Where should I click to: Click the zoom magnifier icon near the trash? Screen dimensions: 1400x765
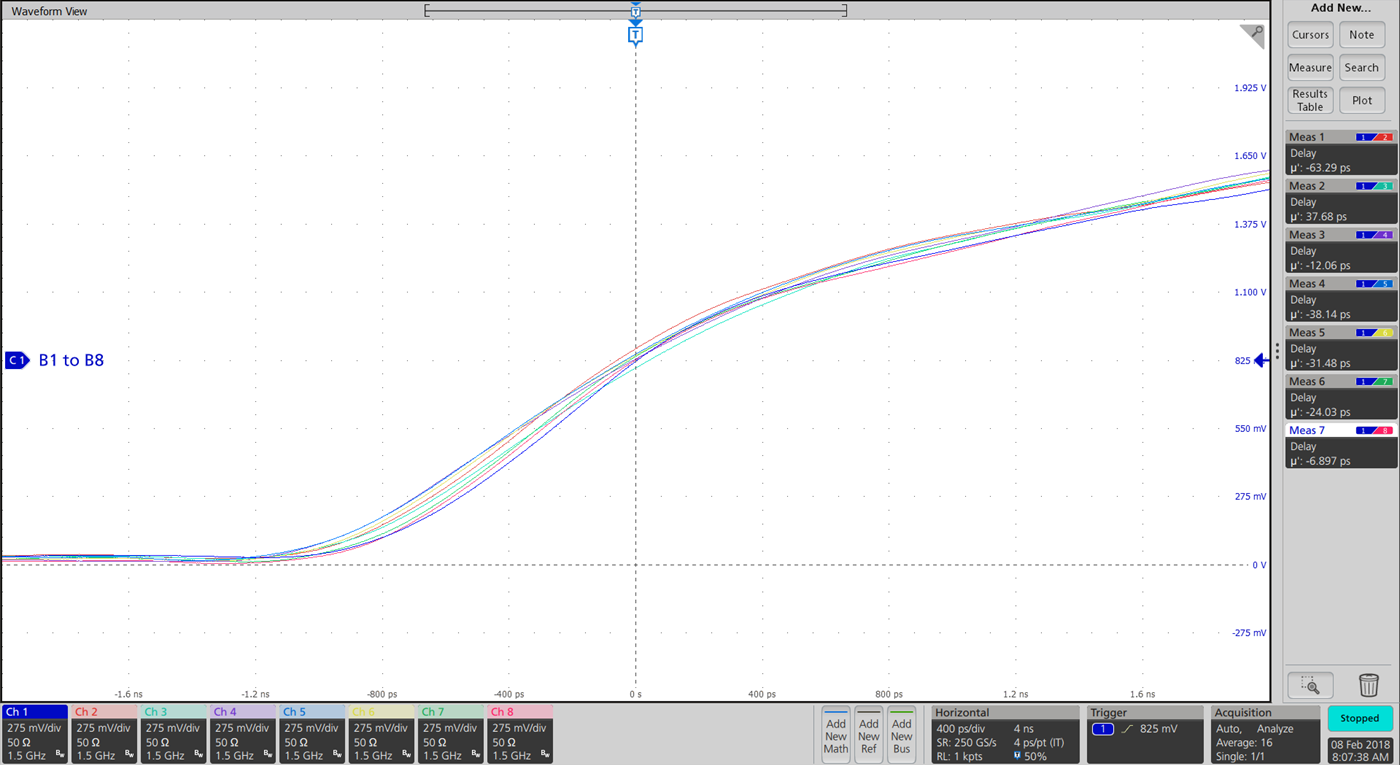[1310, 685]
